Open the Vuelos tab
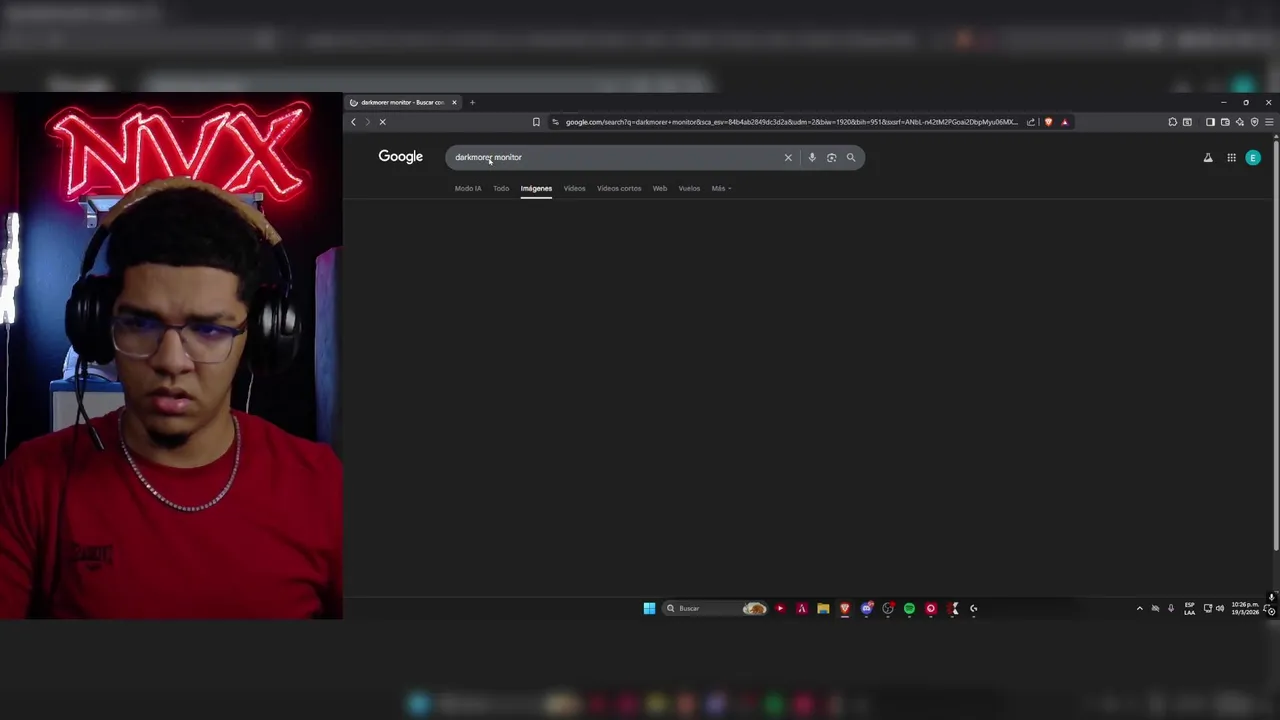Viewport: 1280px width, 720px height. [689, 188]
